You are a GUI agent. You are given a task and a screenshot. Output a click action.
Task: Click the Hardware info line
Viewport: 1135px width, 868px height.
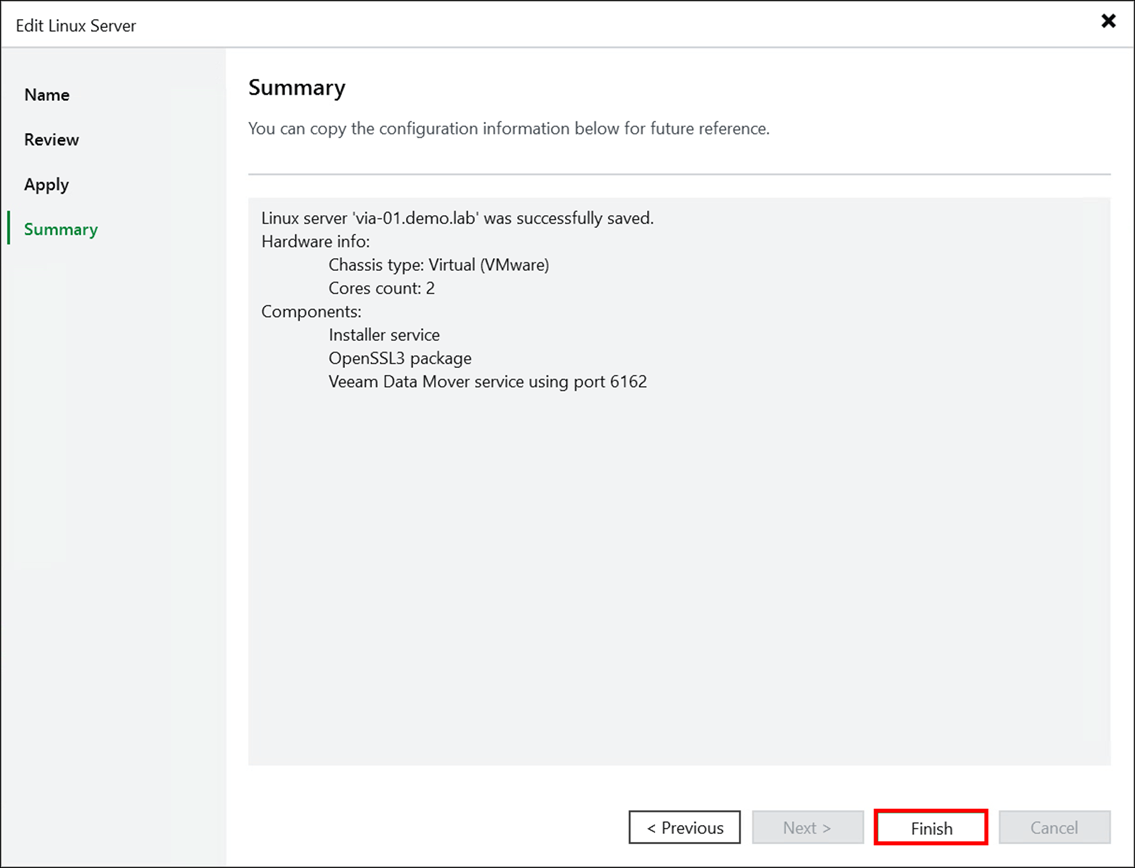point(311,241)
